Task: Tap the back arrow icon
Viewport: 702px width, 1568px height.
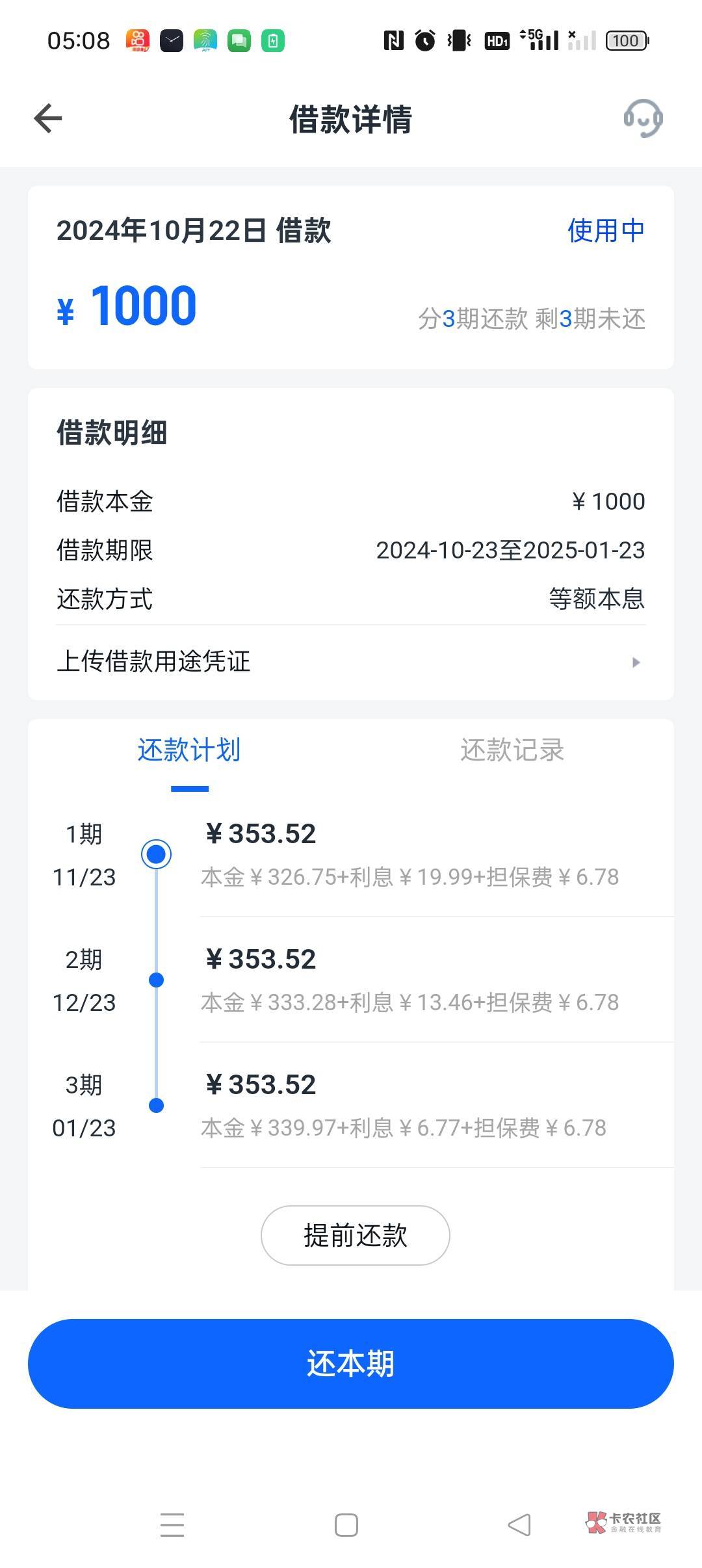Action: [48, 119]
